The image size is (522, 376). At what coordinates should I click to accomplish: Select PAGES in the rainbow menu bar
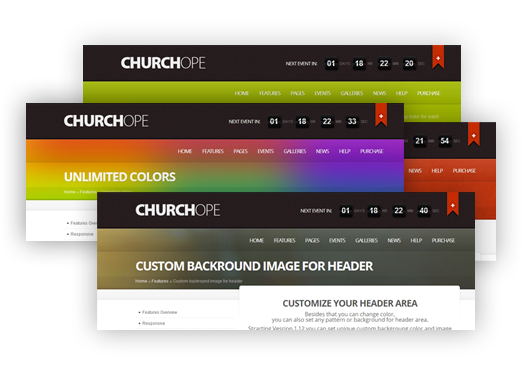tap(241, 151)
